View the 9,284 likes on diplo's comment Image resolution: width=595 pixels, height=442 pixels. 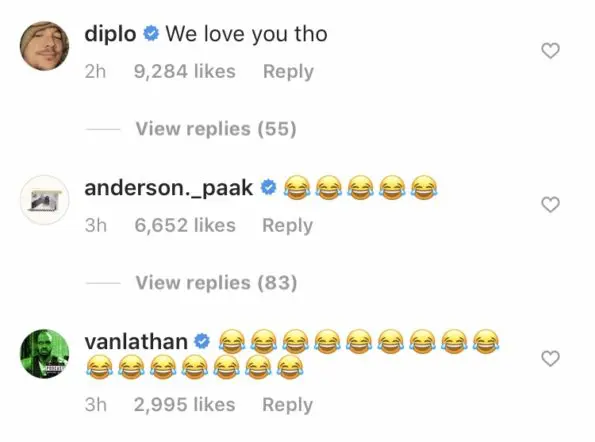185,72
